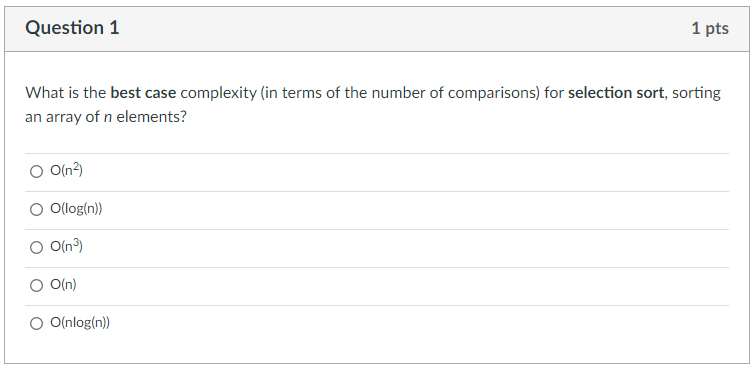Click the bold "selection sort" text
Image resolution: width=755 pixels, height=368 pixels.
tap(616, 92)
